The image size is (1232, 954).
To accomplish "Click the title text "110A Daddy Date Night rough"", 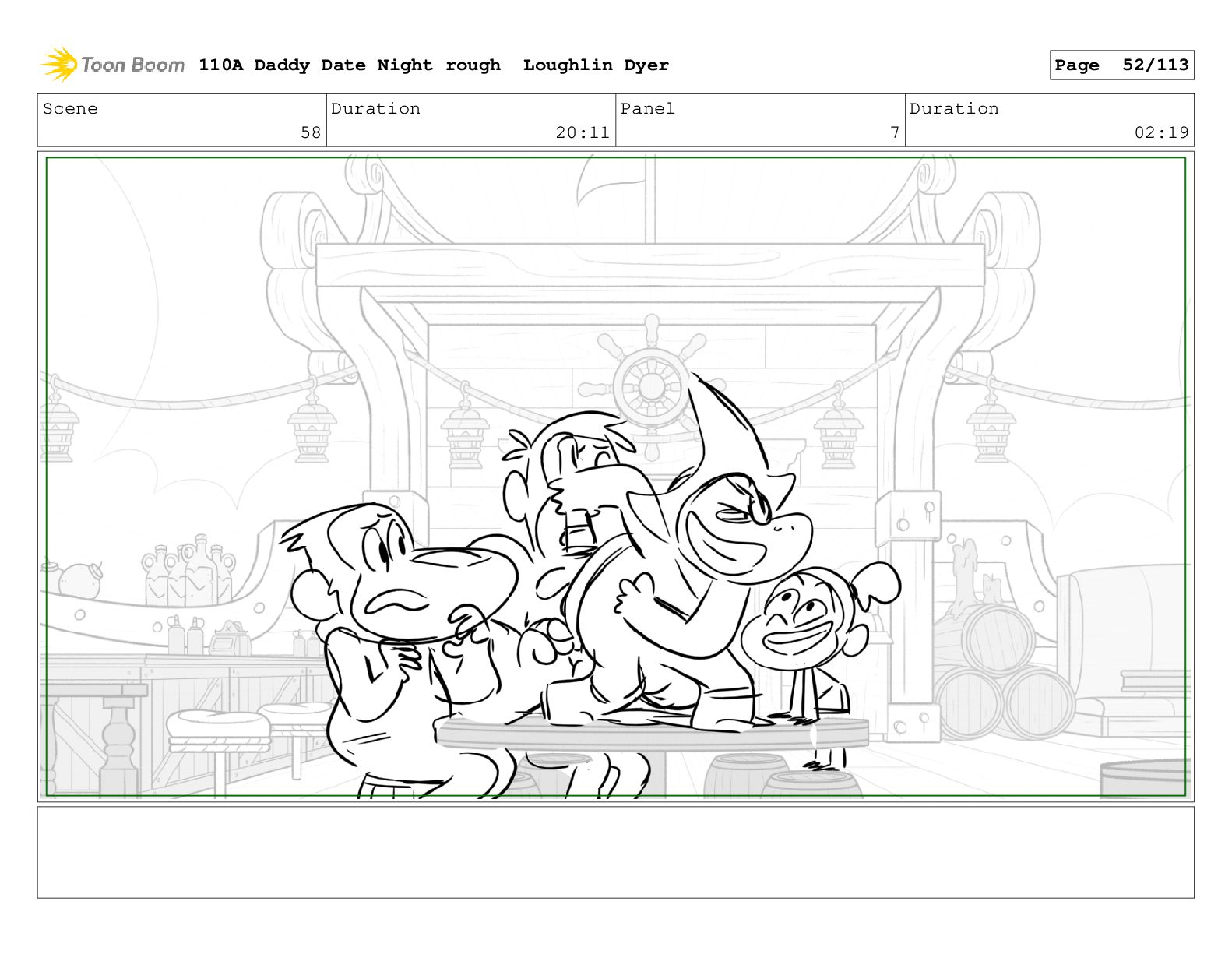I will [x=350, y=65].
